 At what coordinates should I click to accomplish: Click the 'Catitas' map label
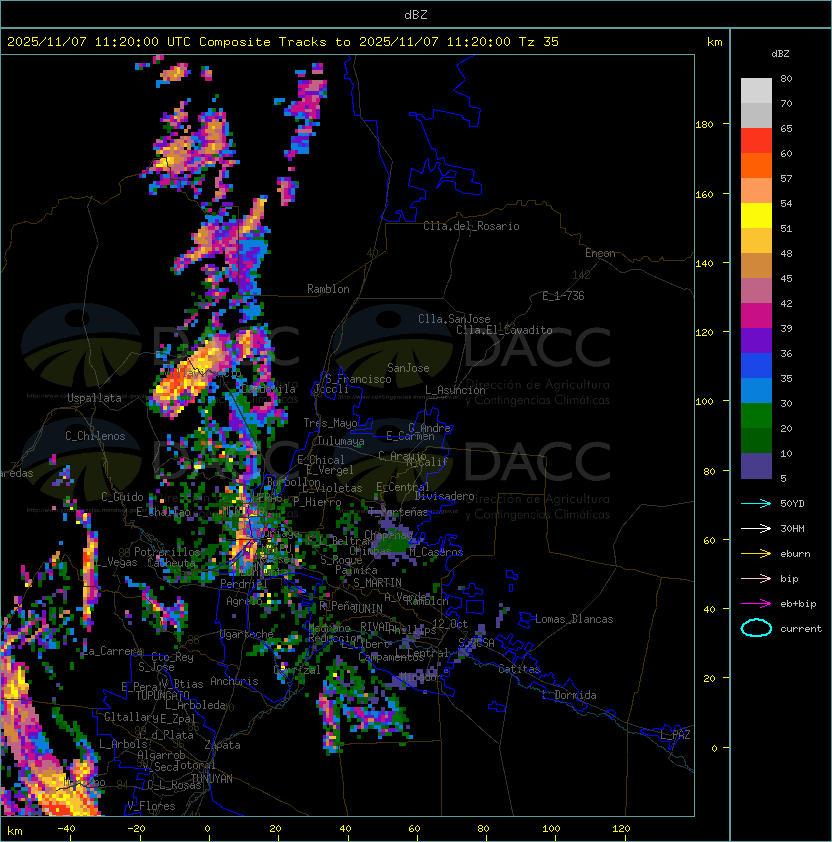click(519, 670)
